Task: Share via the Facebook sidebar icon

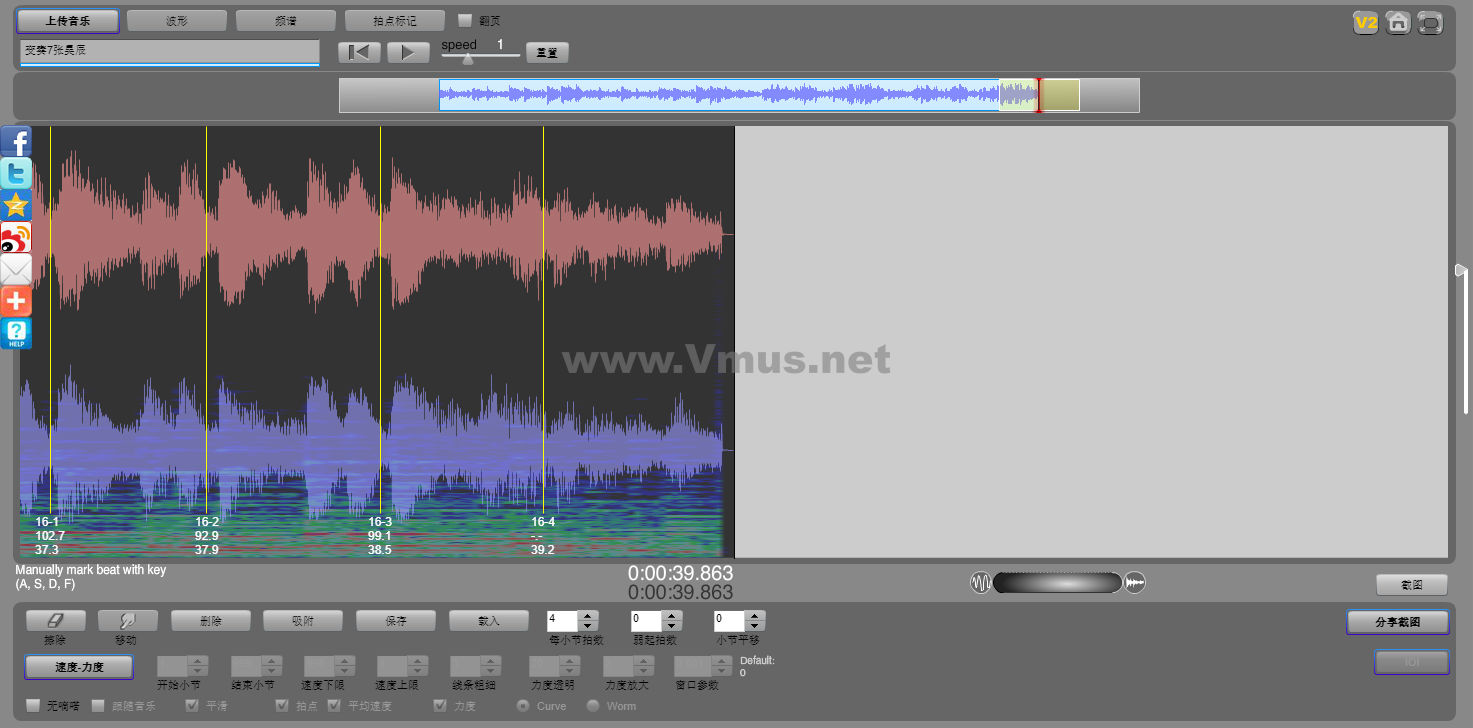Action: [16, 141]
